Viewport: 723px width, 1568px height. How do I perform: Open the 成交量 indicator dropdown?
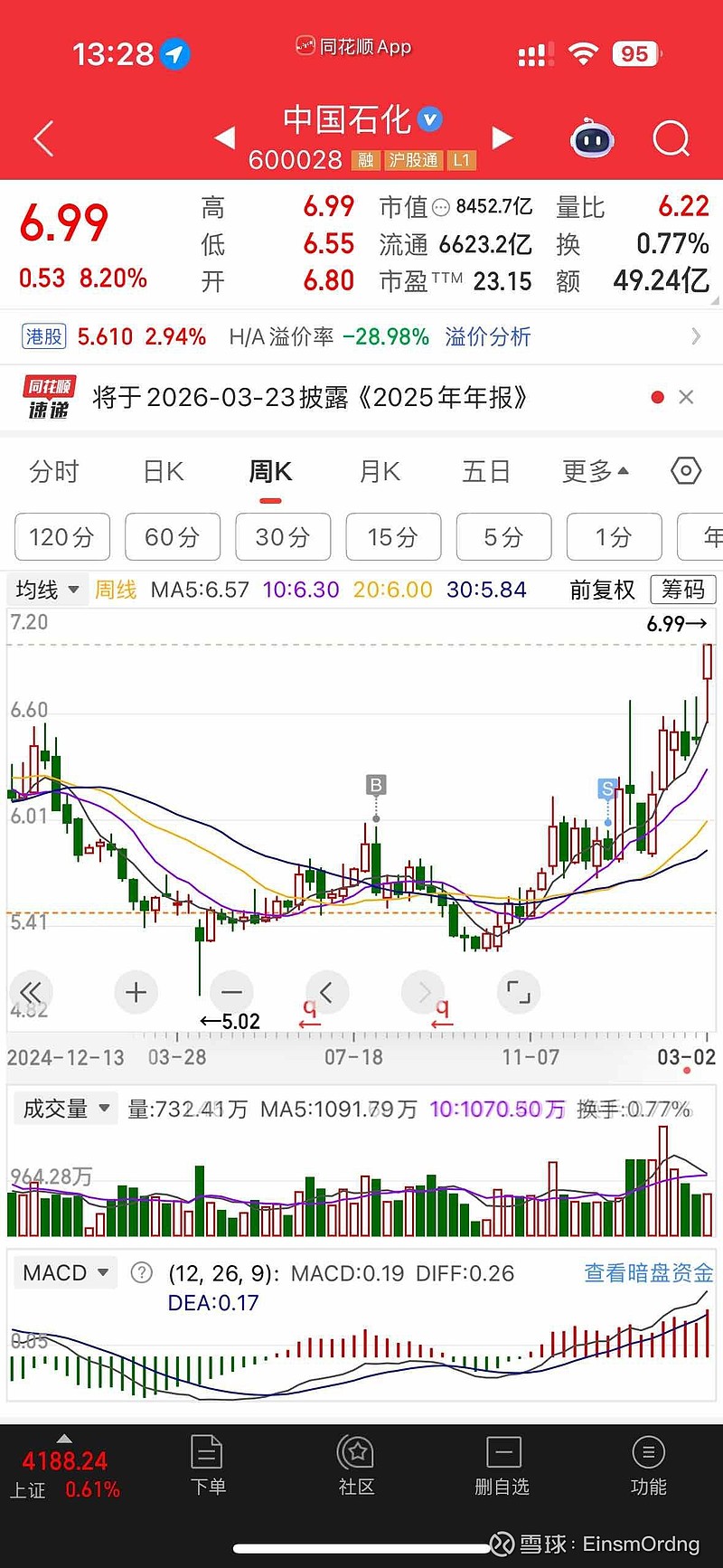(66, 1109)
